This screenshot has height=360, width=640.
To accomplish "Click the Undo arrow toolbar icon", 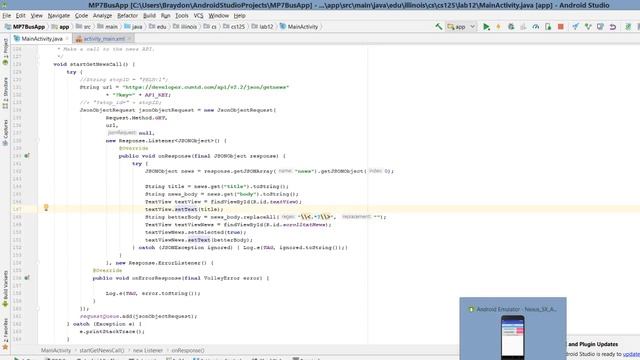I will [613, 27].
